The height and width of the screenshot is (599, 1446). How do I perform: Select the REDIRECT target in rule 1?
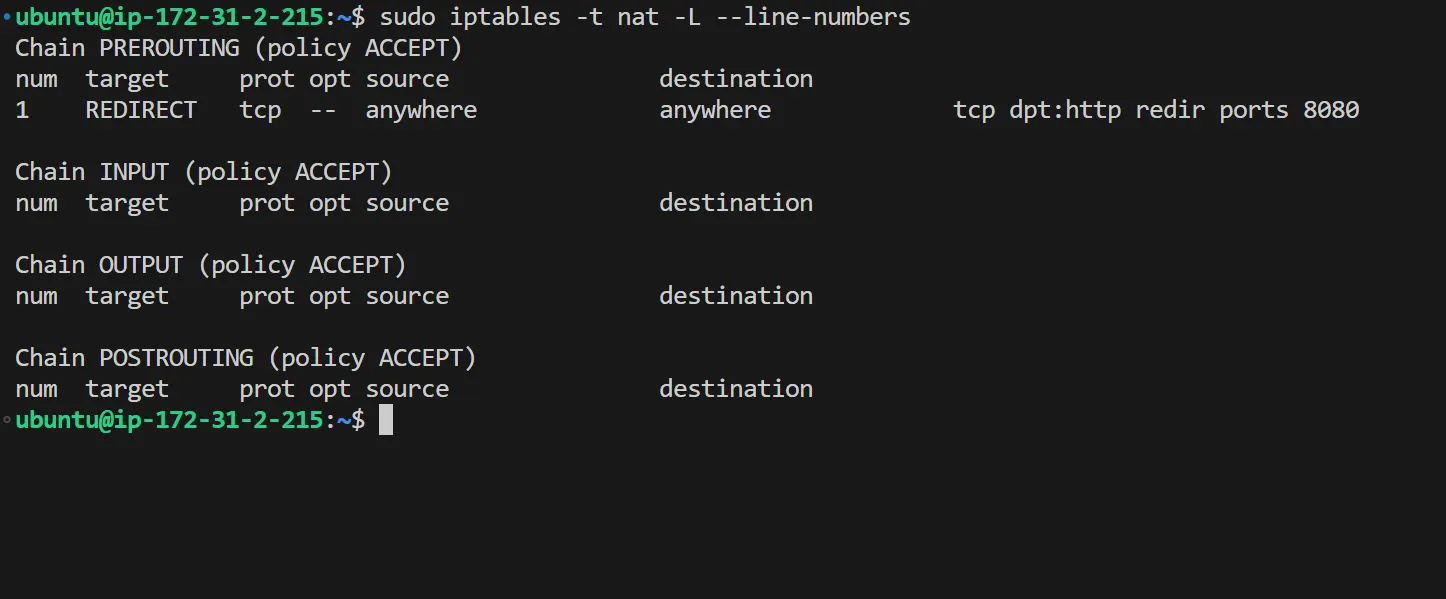pyautogui.click(x=141, y=110)
